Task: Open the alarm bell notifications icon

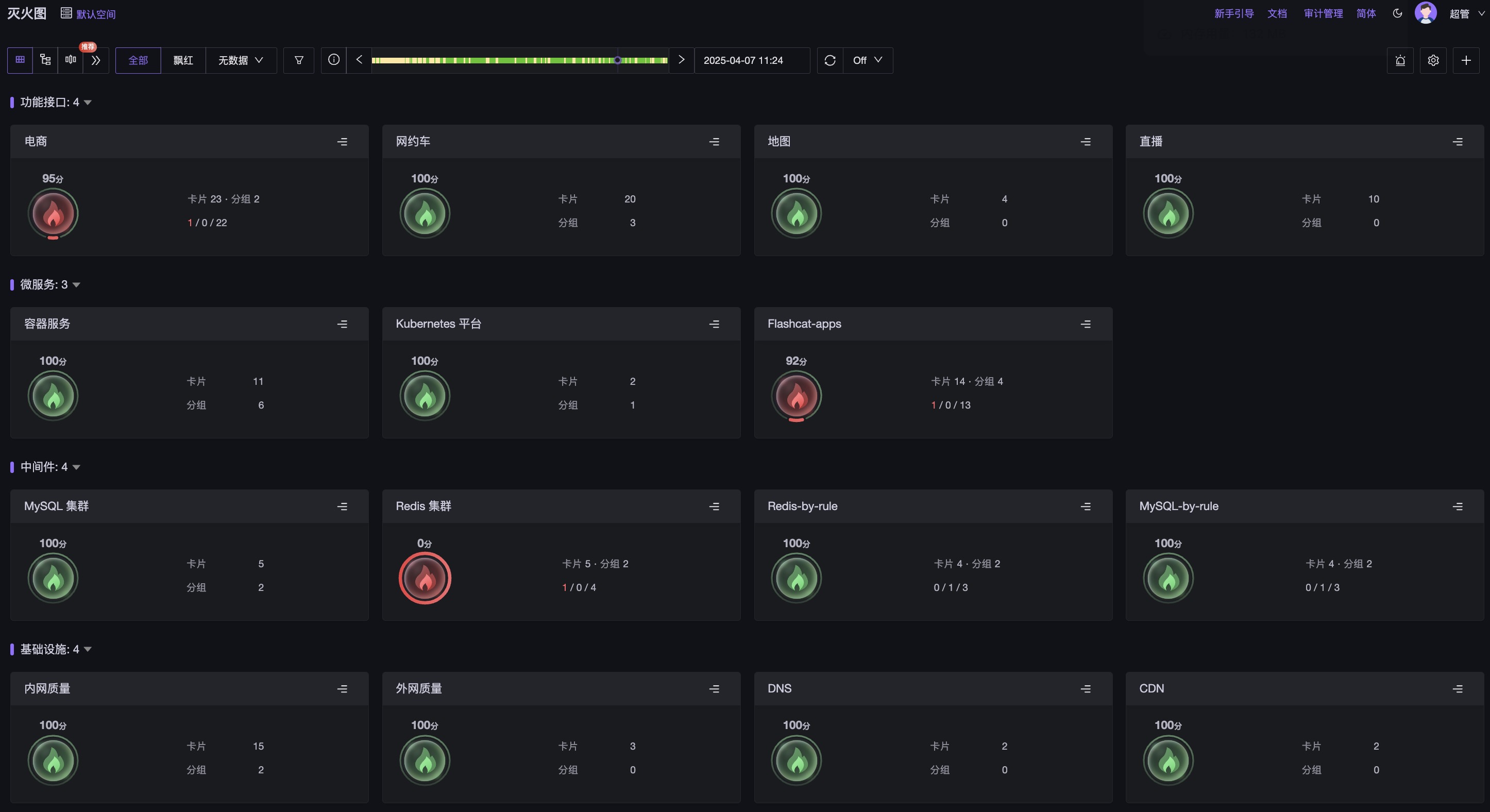Action: pos(1400,60)
